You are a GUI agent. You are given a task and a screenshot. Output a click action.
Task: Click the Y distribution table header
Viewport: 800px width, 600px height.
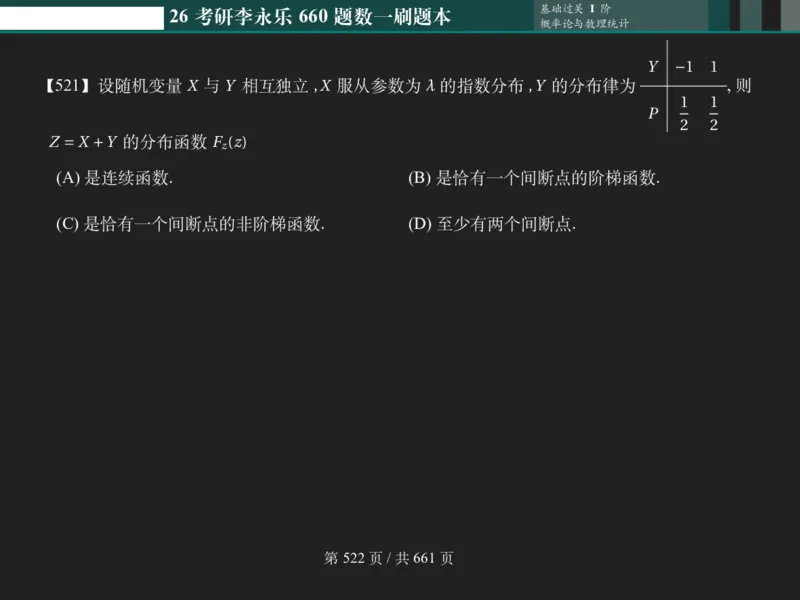point(655,67)
